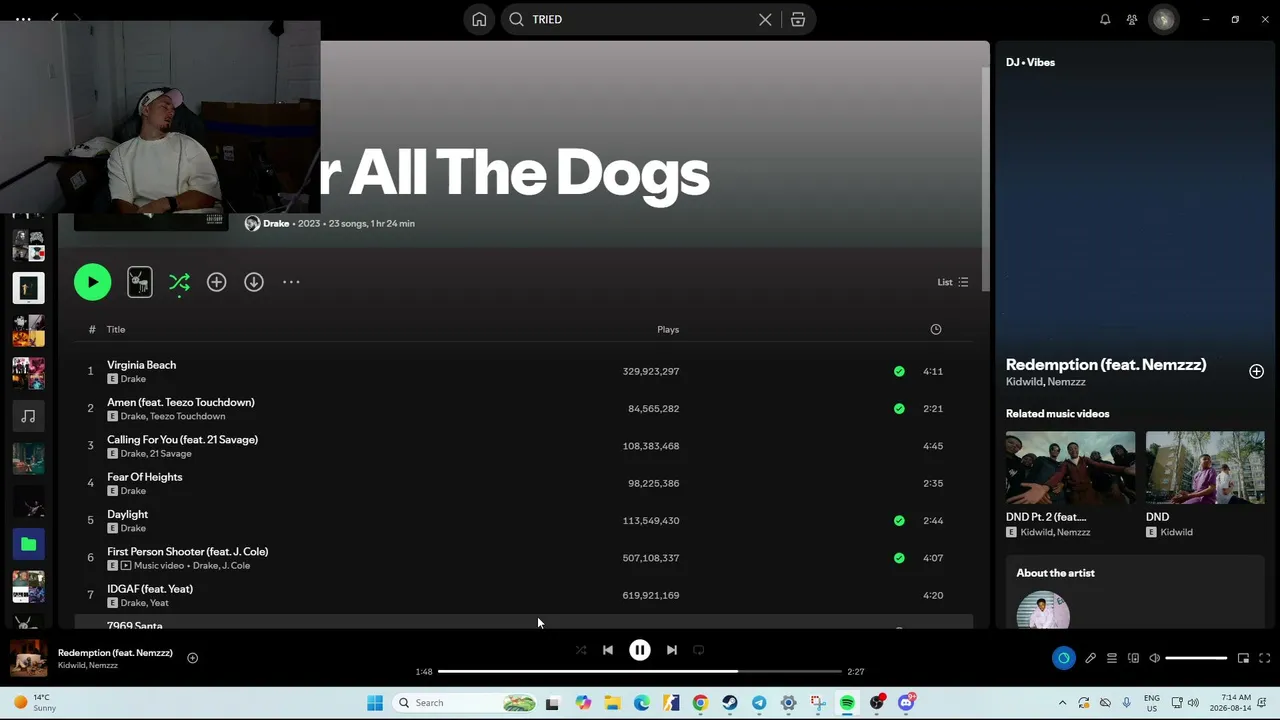Expand the system tray hidden icons chevron
The width and height of the screenshot is (1280, 720).
tap(1062, 703)
